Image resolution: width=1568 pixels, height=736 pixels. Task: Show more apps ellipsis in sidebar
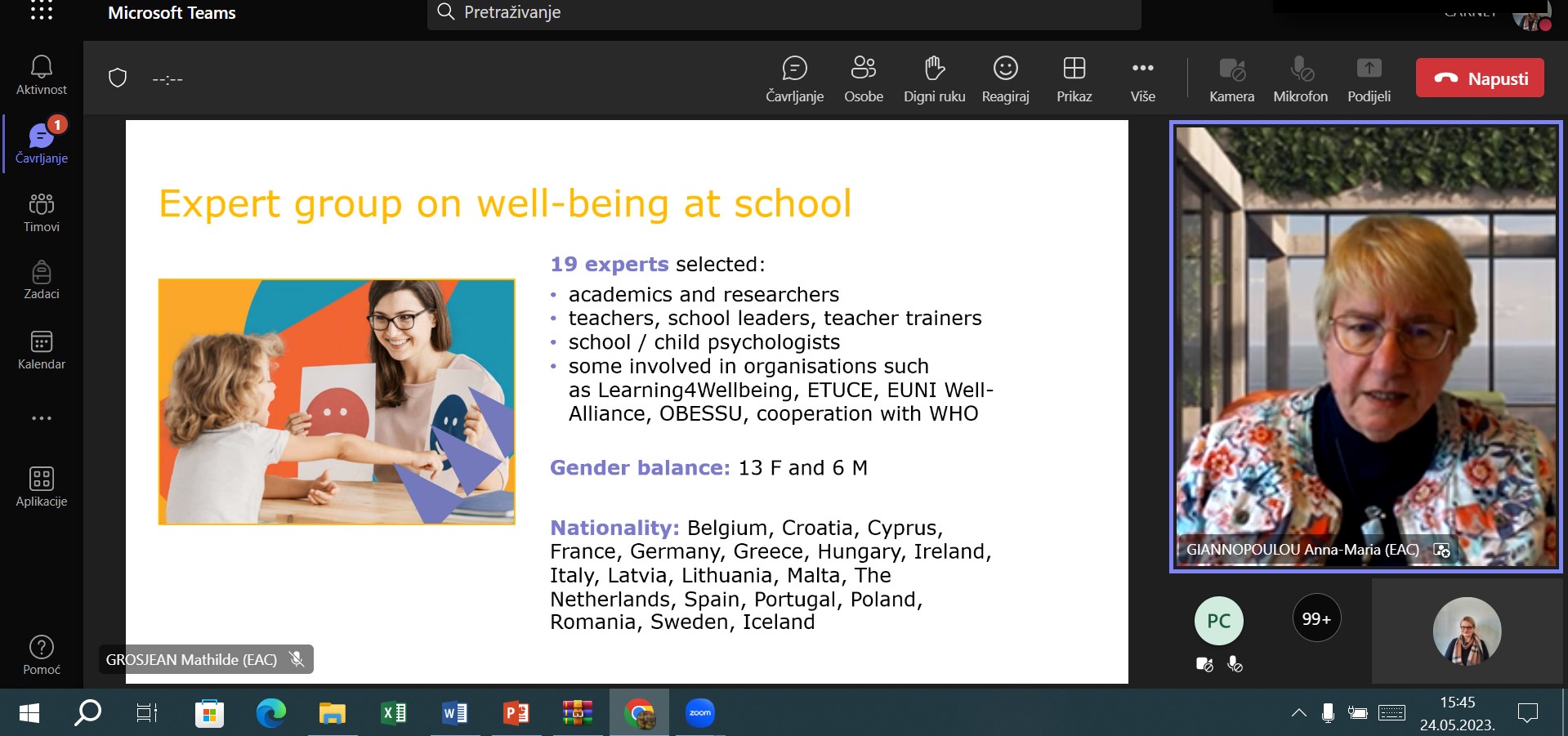tap(42, 418)
